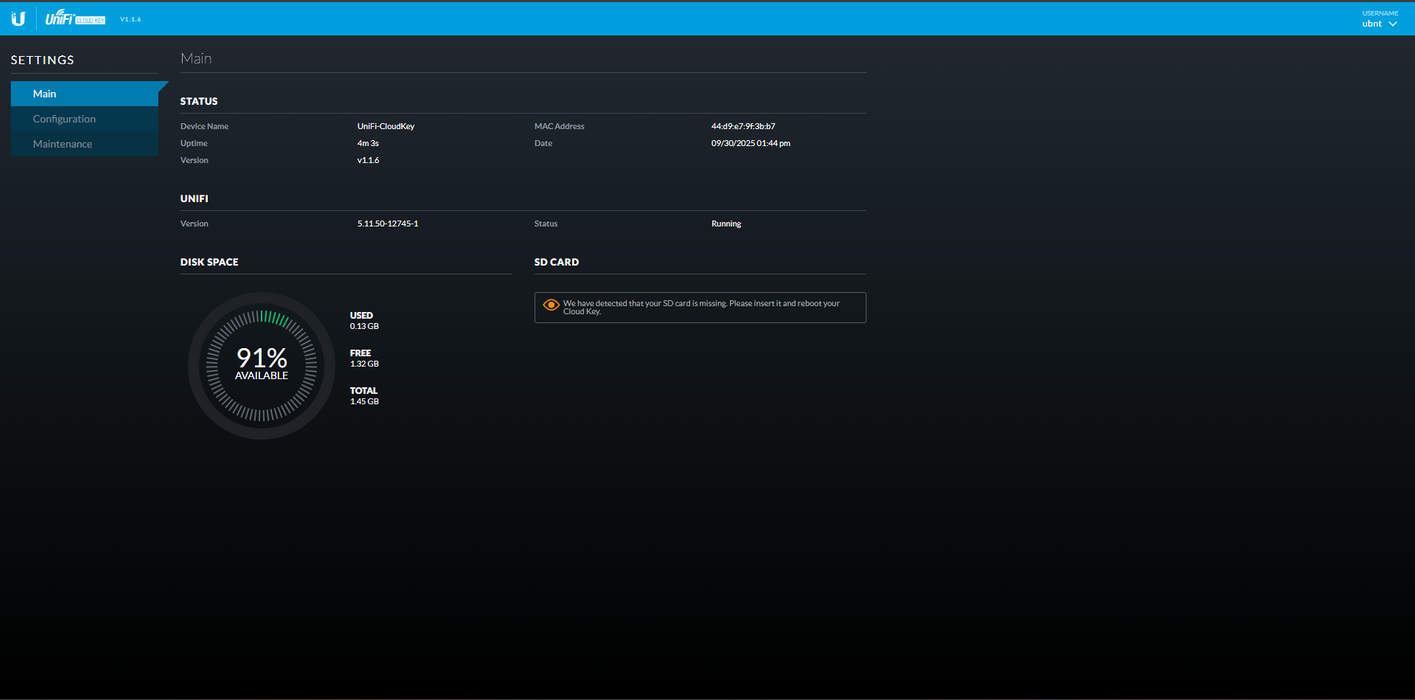This screenshot has height=700, width=1415.
Task: Click the UniFi Cloud Key logo
Action: 75,18
